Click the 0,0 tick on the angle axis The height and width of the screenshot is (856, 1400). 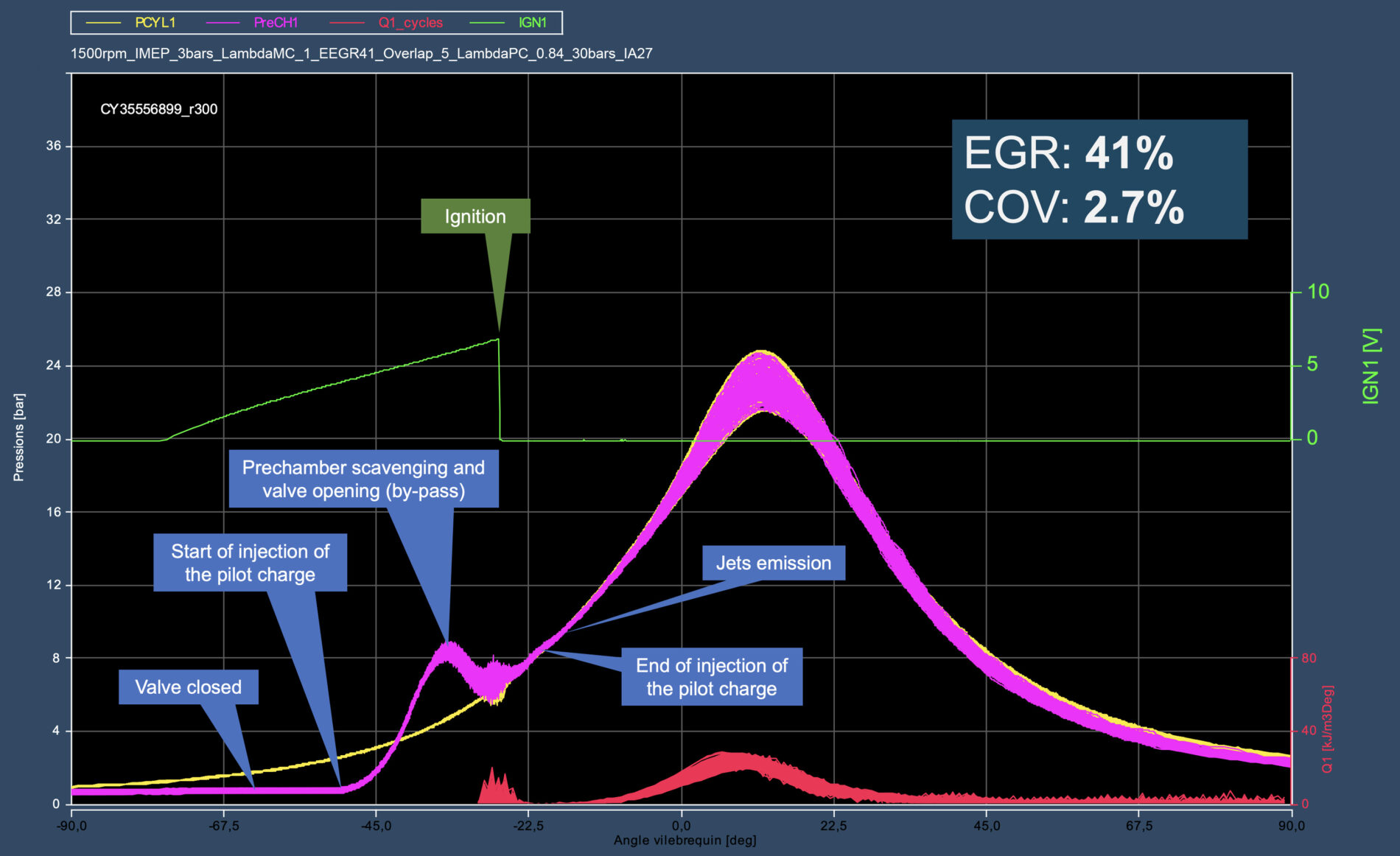tap(681, 826)
